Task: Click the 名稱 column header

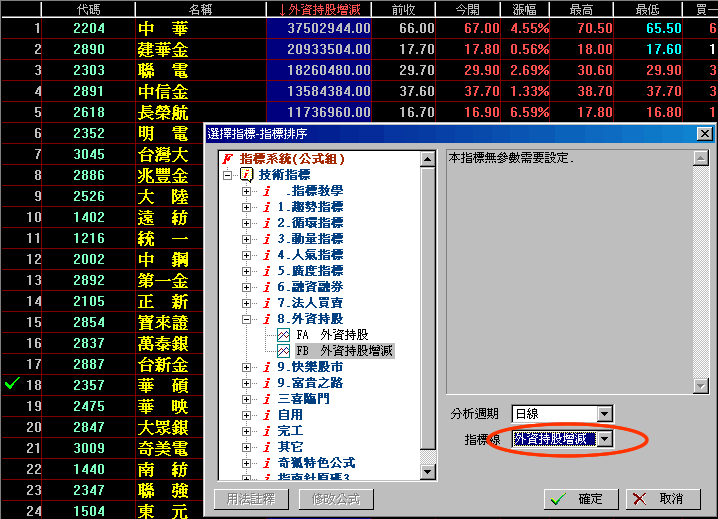Action: click(x=201, y=9)
